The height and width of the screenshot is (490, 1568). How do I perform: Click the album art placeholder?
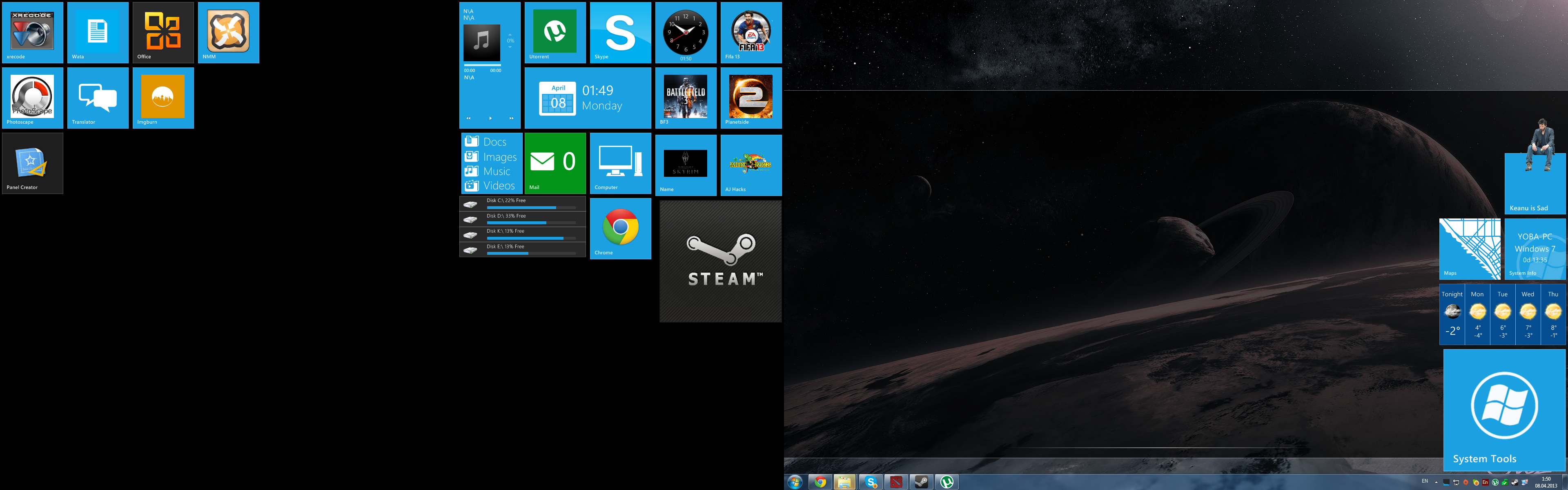click(x=482, y=43)
